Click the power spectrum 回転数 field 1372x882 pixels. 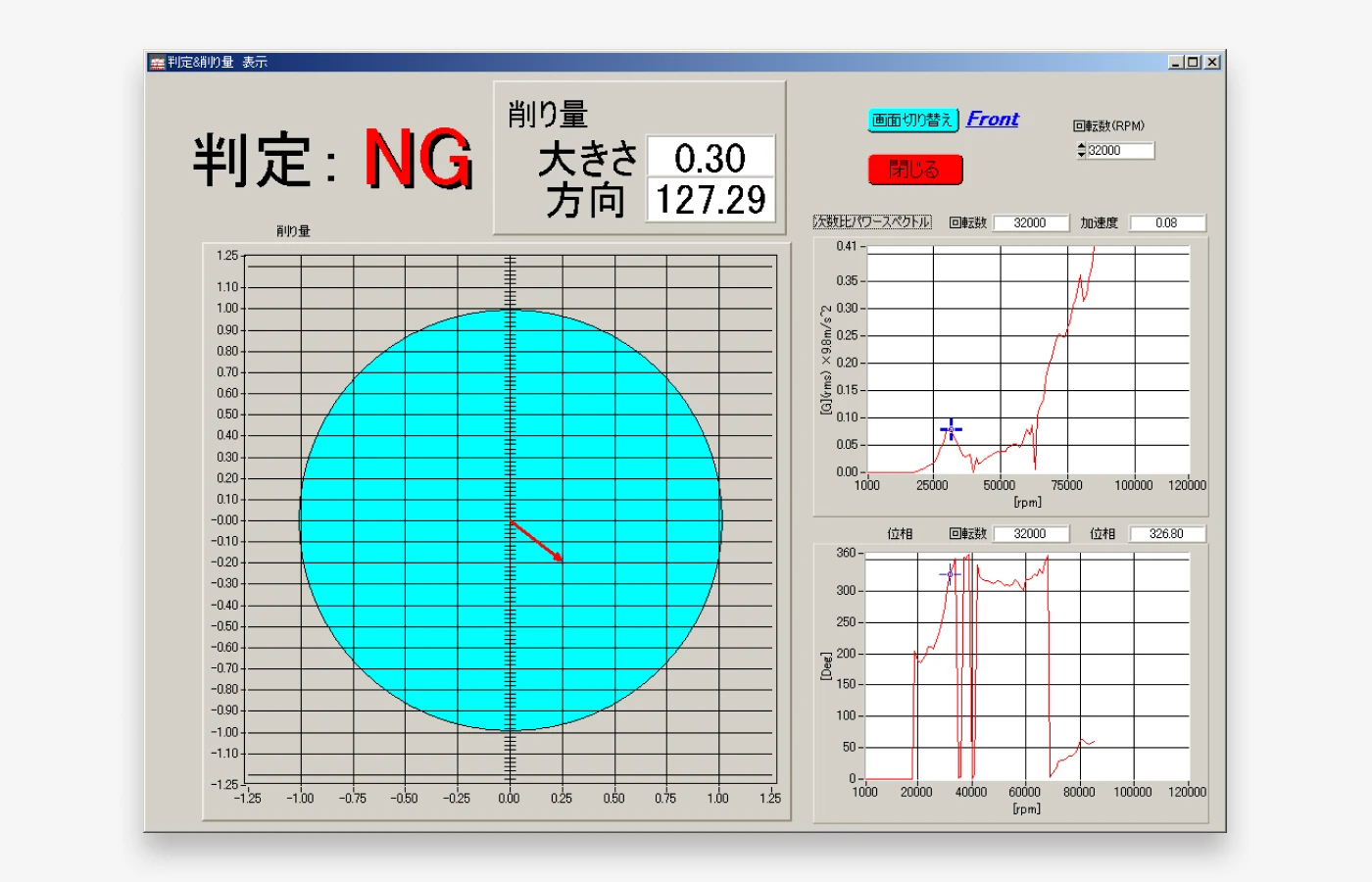point(1030,223)
